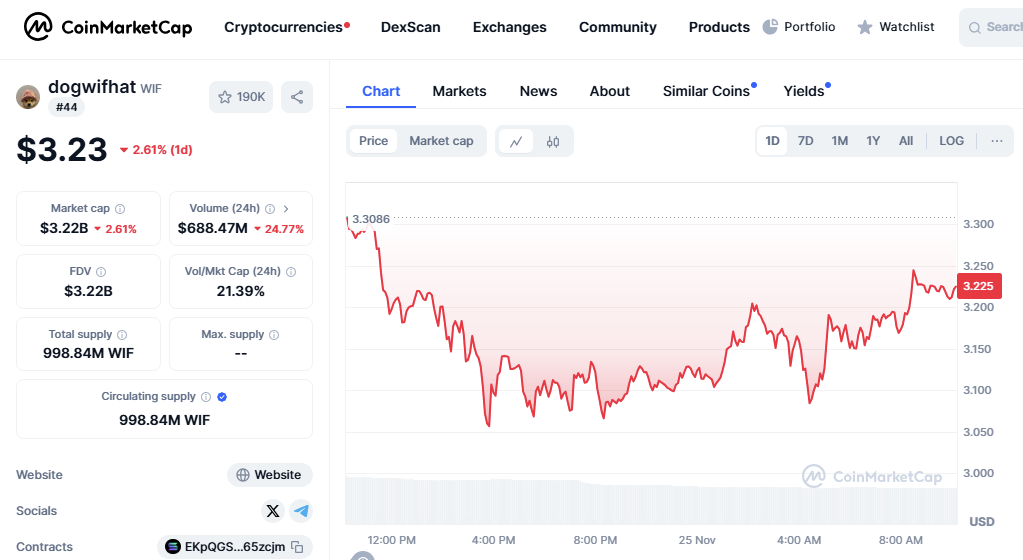Click the dogwifhat coin avatar

pos(28,97)
